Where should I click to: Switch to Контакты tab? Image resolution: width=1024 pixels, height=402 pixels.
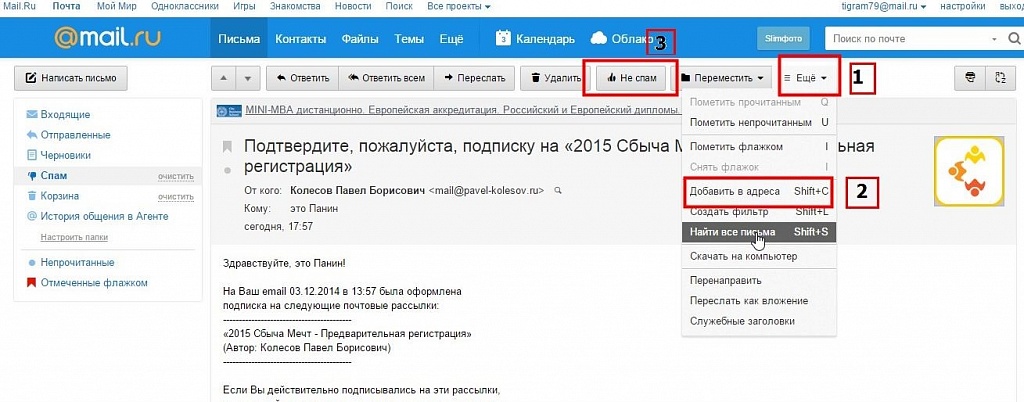click(x=300, y=39)
